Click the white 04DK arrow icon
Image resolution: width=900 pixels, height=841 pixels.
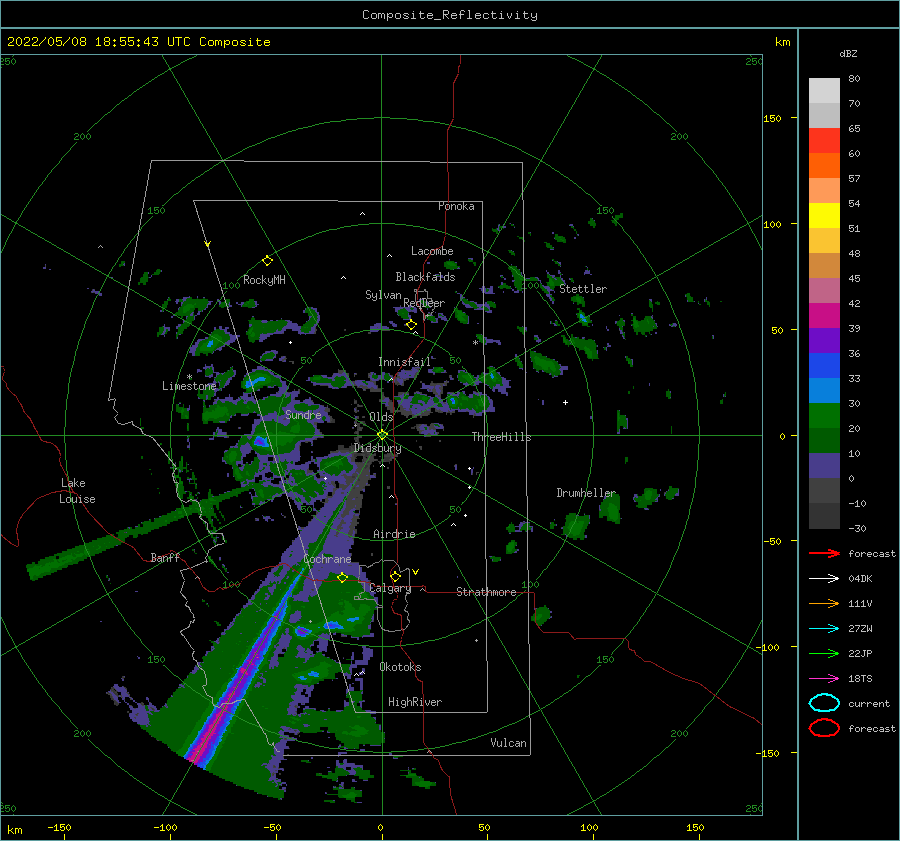(x=824, y=579)
